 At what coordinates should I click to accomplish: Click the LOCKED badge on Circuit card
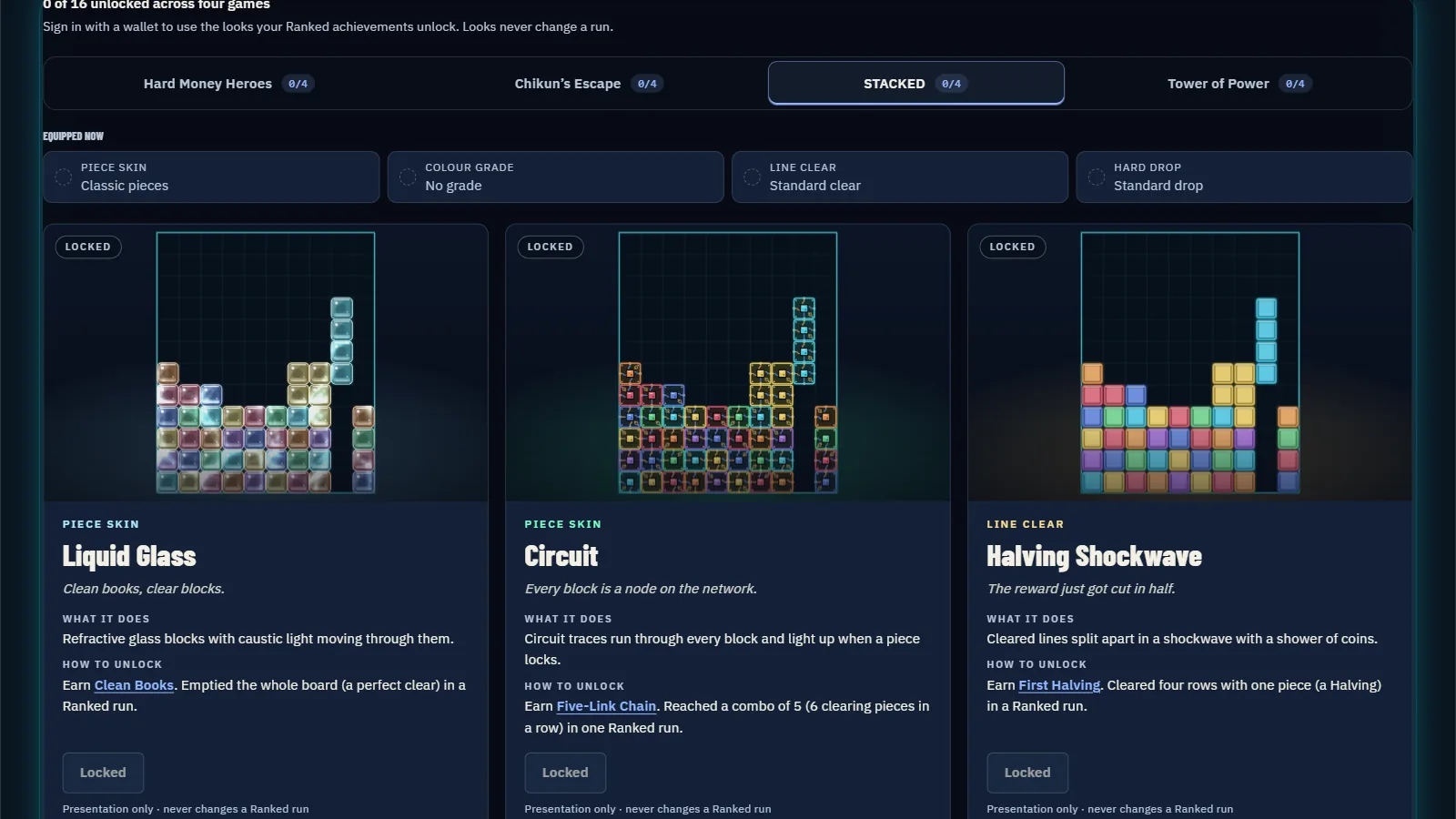click(551, 247)
